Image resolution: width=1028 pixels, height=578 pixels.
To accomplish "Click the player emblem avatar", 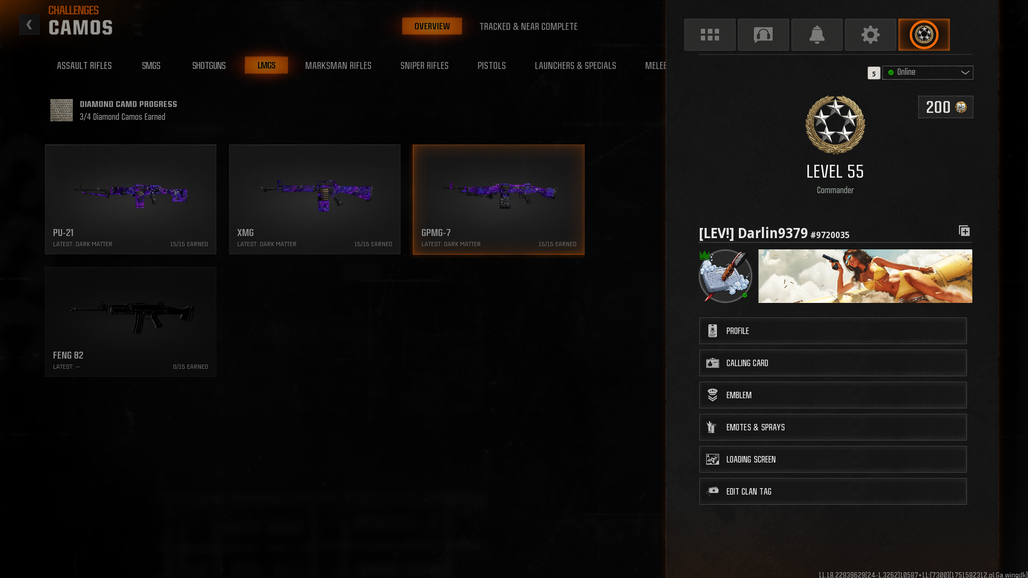I will 725,276.
